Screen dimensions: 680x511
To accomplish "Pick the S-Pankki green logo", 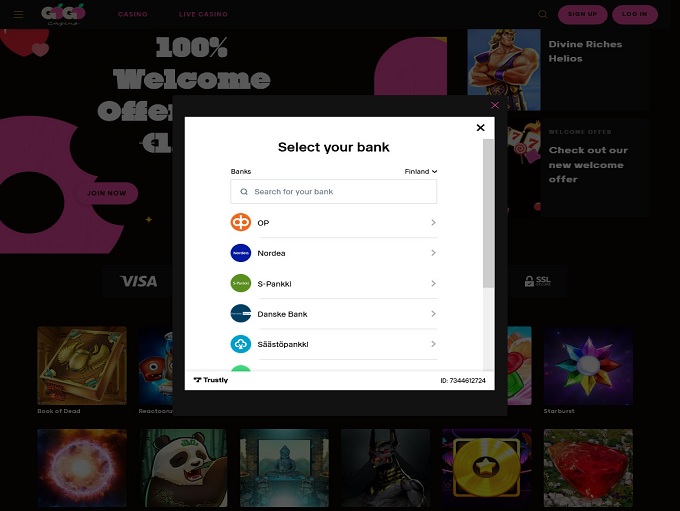I will 241,283.
